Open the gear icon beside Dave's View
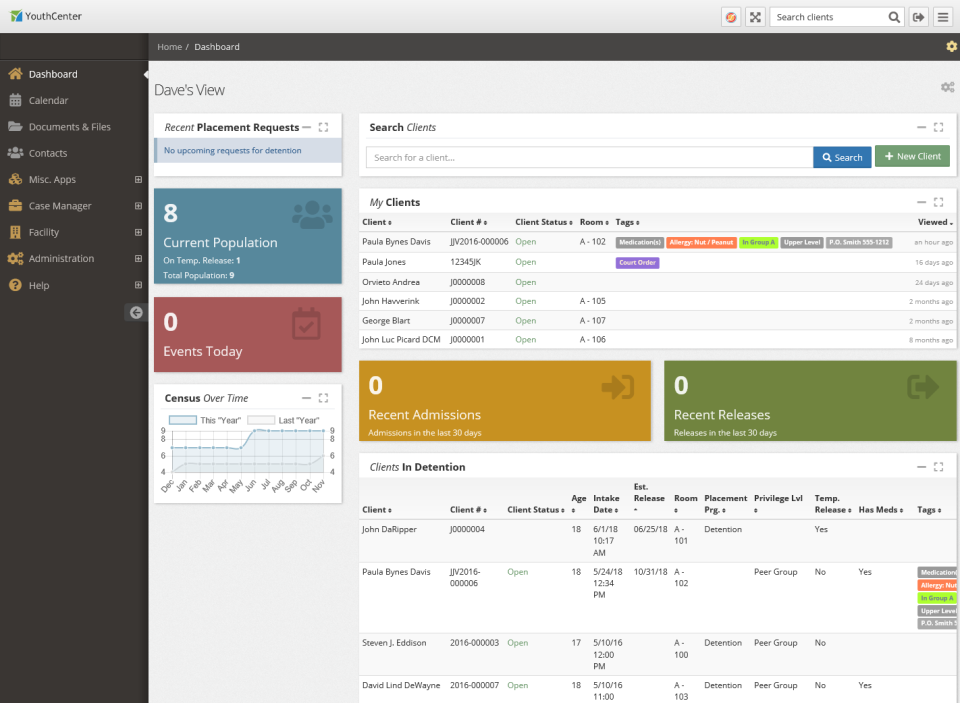960x703 pixels. (947, 87)
